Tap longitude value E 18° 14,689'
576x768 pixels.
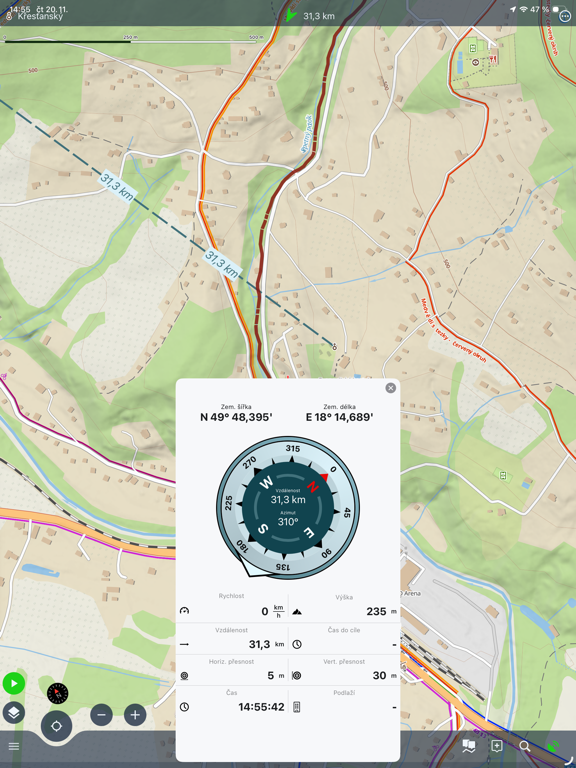click(339, 417)
